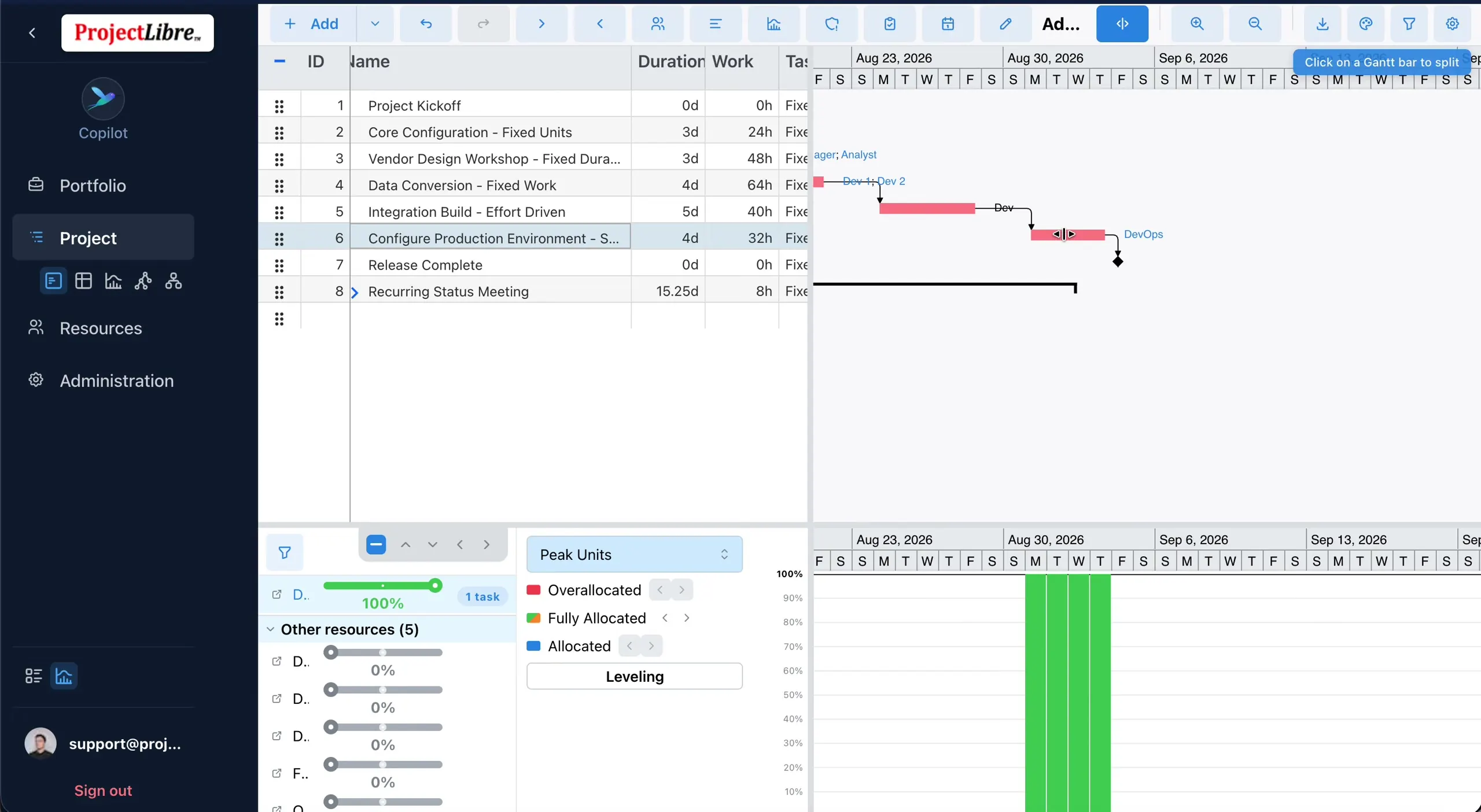
Task: Select the Project Kickoff task name
Action: tap(414, 106)
